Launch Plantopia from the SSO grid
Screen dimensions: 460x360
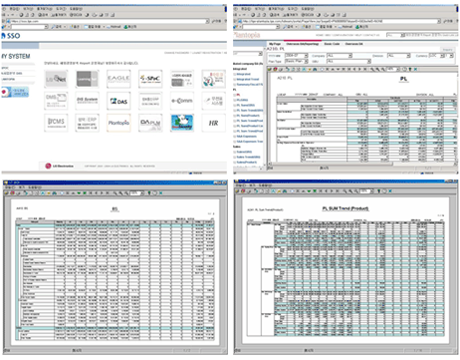click(118, 123)
